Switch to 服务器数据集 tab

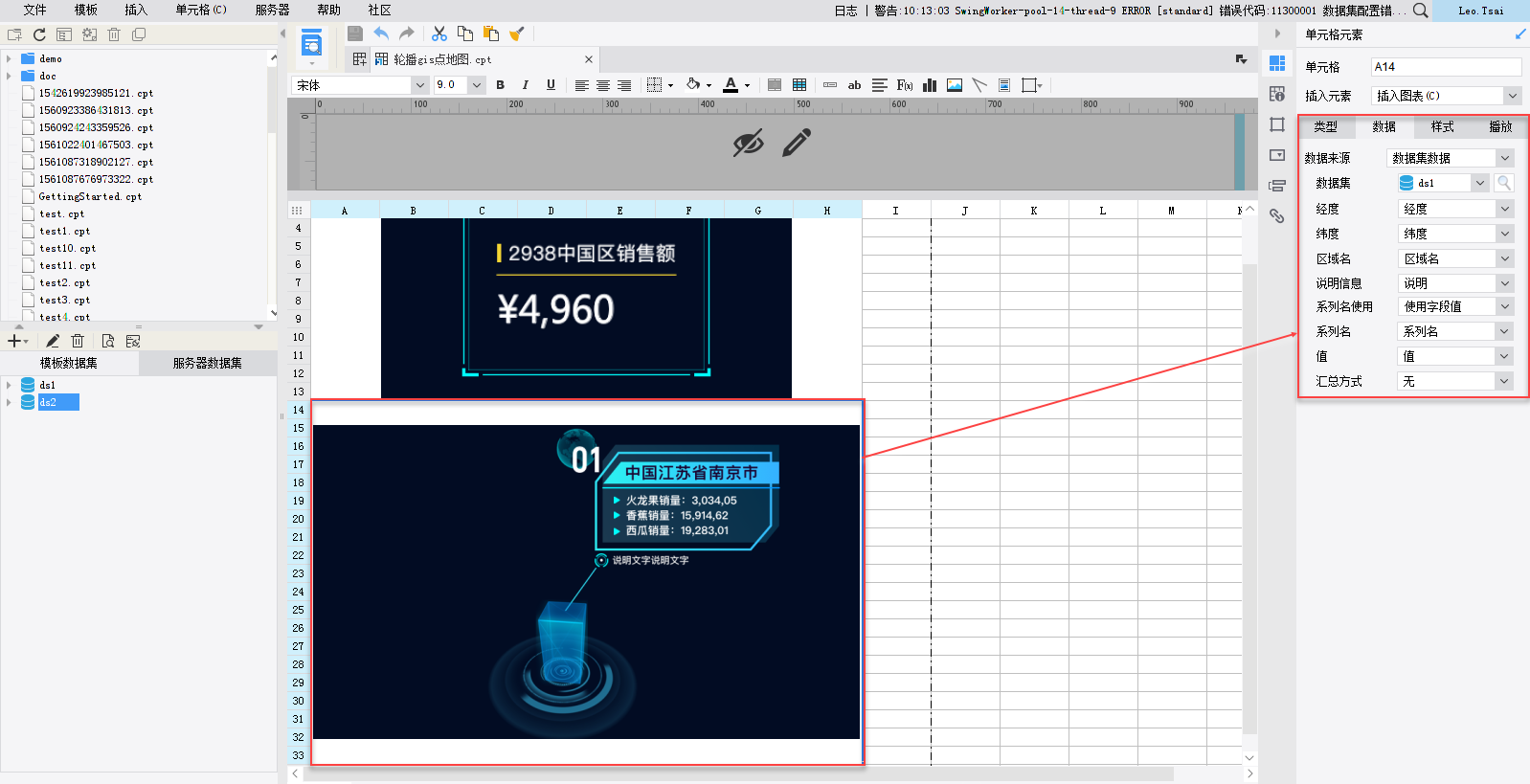[207, 363]
